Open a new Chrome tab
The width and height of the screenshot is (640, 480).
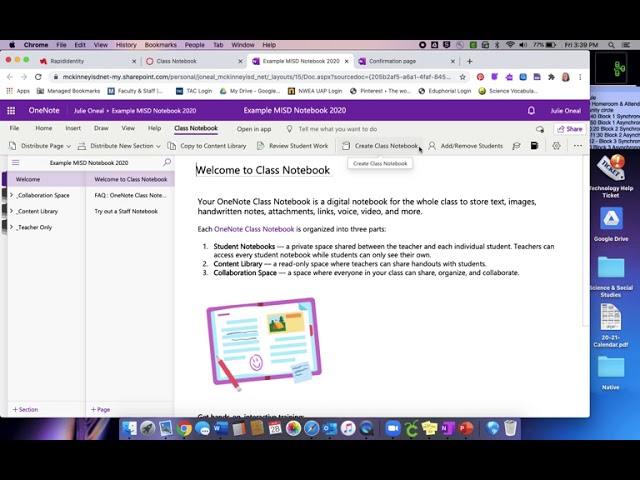pos(469,61)
